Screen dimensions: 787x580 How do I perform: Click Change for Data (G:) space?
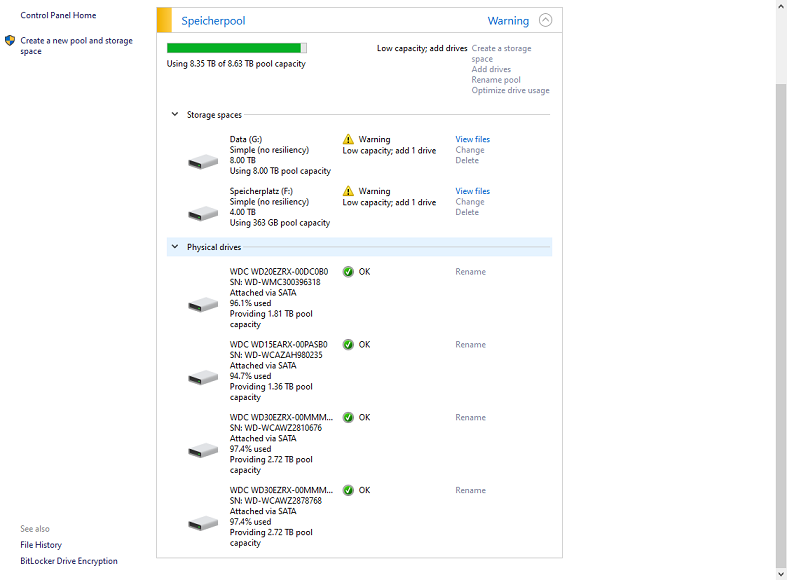point(470,150)
